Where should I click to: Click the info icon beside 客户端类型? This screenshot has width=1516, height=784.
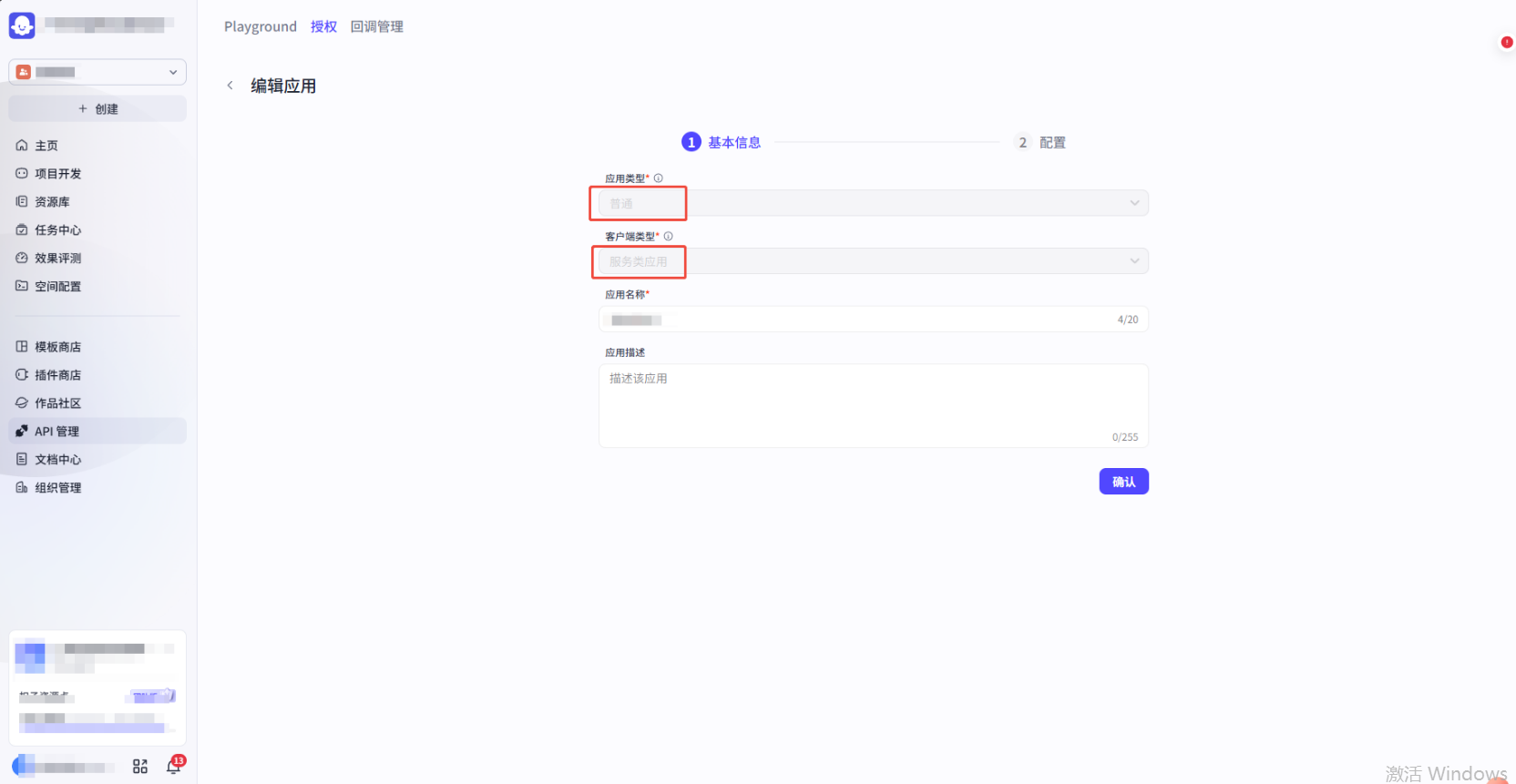click(x=669, y=237)
